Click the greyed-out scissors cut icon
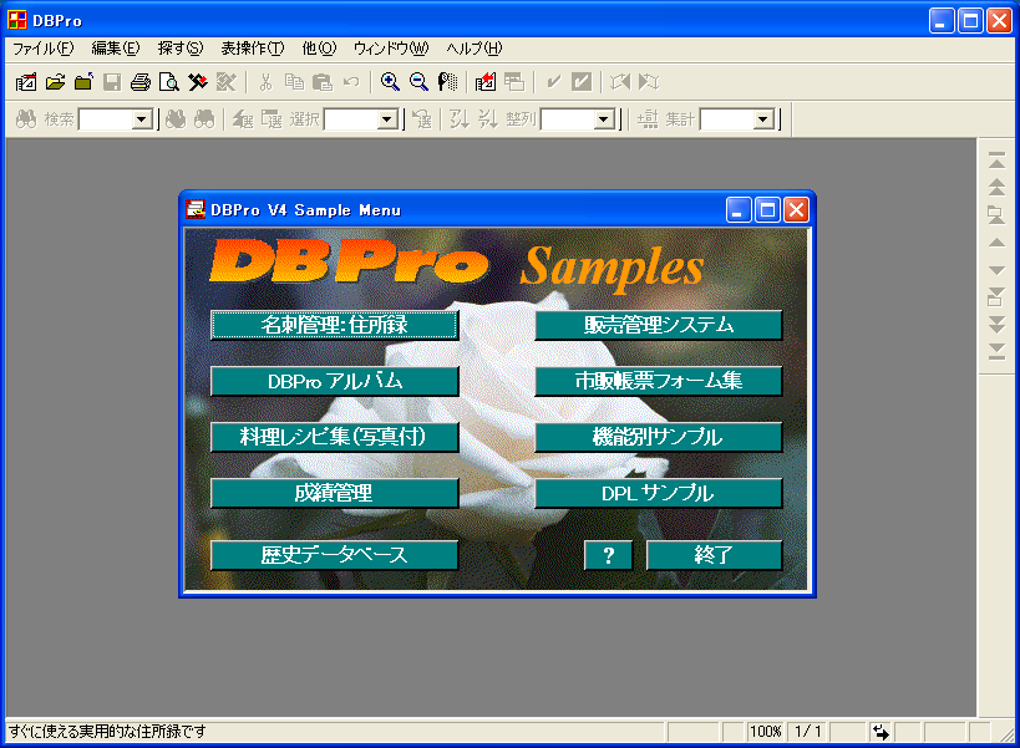The height and width of the screenshot is (748, 1020). tap(265, 82)
